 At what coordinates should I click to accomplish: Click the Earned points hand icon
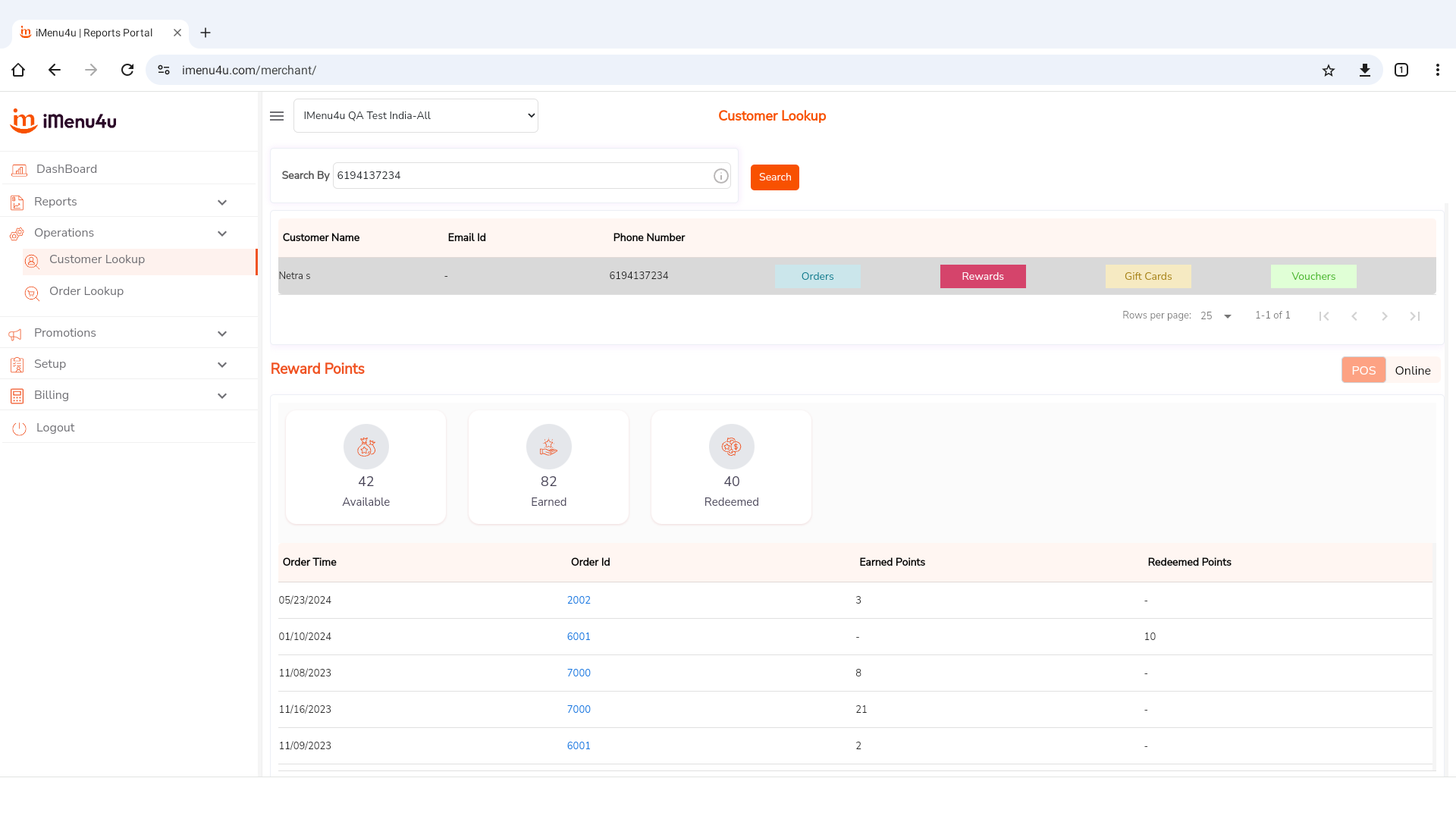pos(548,447)
